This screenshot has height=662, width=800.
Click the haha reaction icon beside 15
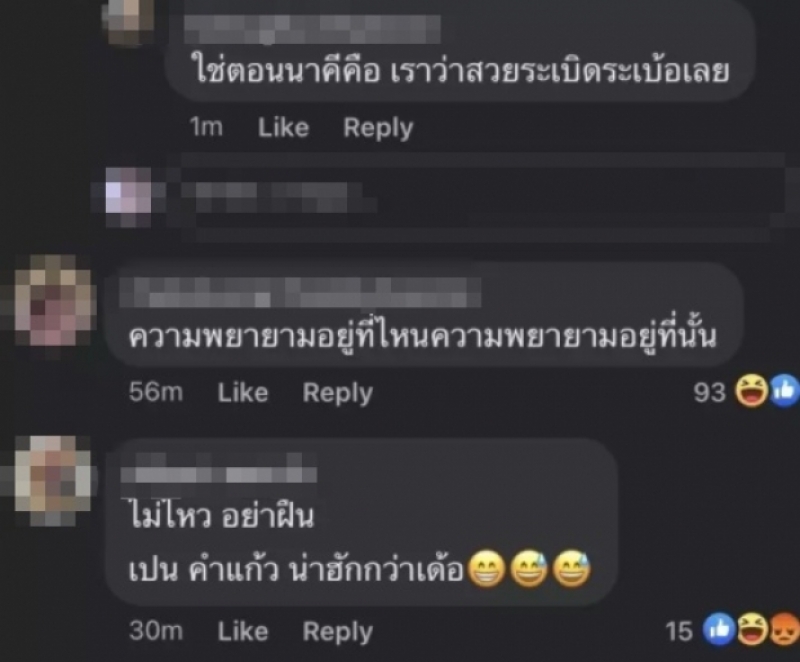click(x=752, y=630)
